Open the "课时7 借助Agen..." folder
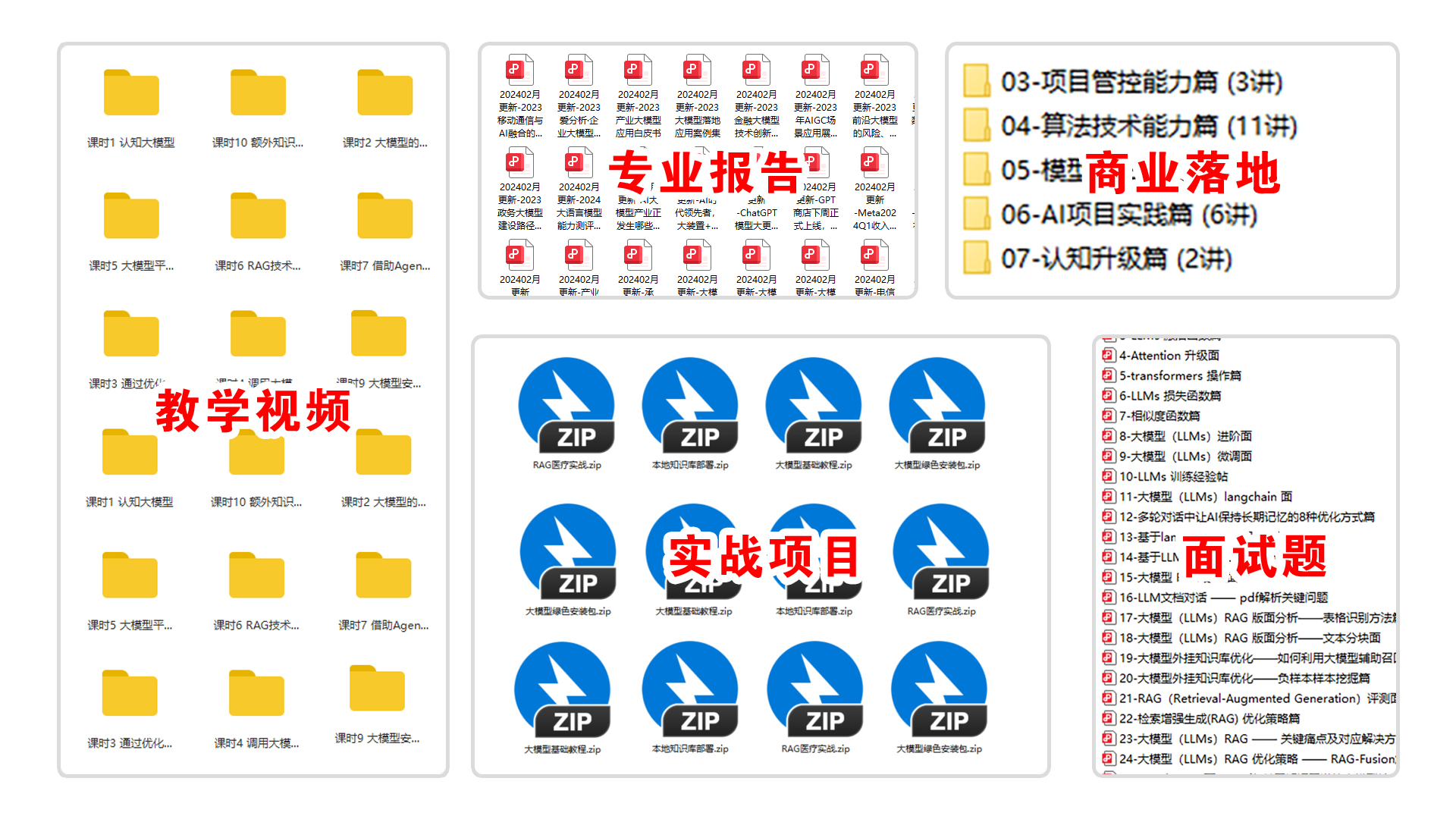The height and width of the screenshot is (819, 1456). pos(384,216)
